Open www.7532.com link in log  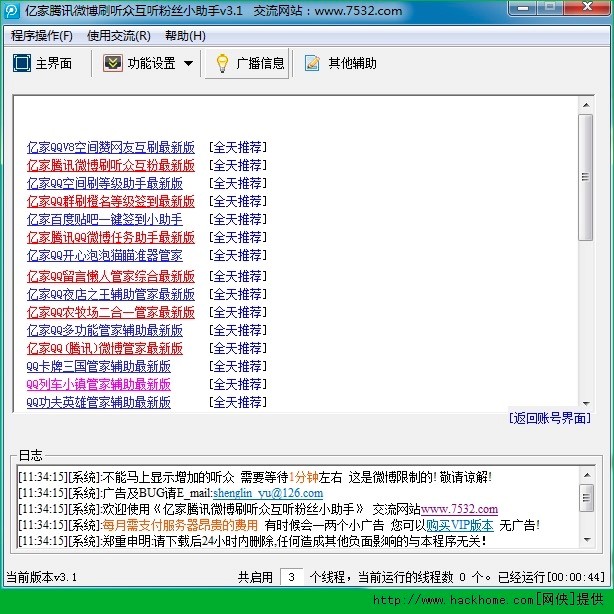pos(459,509)
